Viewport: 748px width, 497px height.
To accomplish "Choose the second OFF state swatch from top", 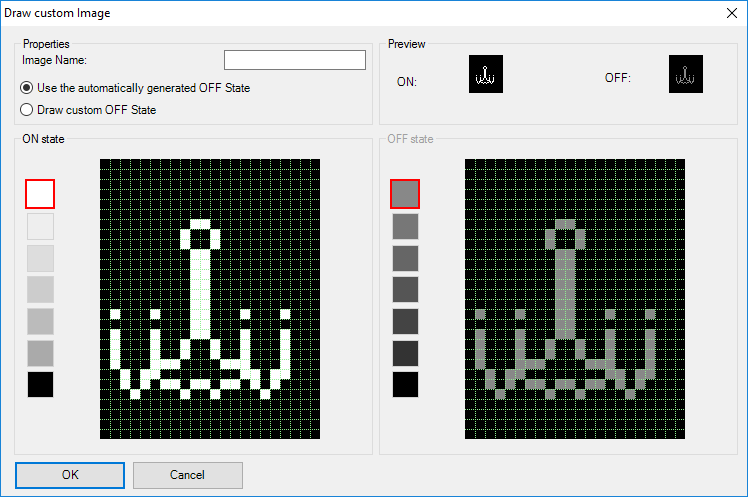I will tap(405, 225).
